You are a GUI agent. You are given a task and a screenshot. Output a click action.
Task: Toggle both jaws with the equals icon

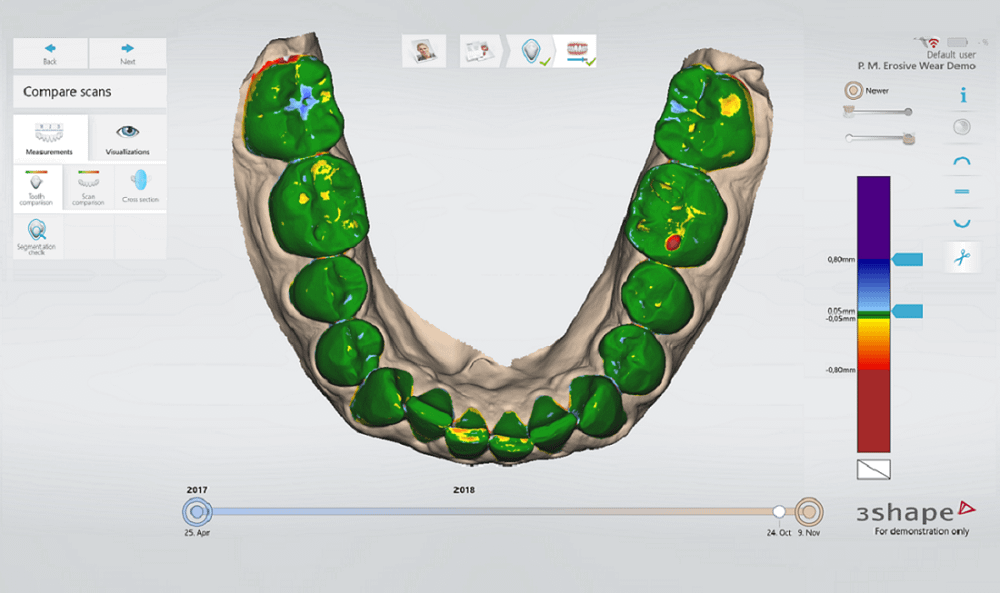pyautogui.click(x=963, y=191)
